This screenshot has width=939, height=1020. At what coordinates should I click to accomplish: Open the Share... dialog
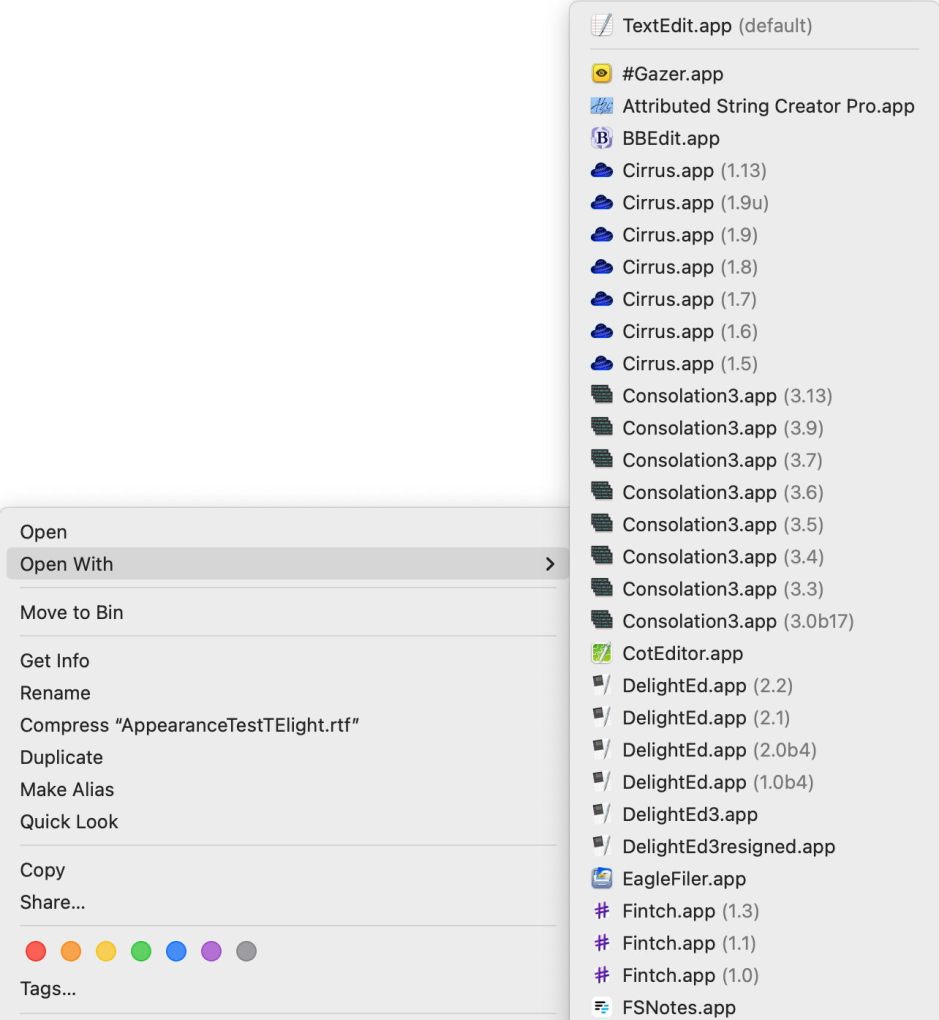pyautogui.click(x=53, y=902)
